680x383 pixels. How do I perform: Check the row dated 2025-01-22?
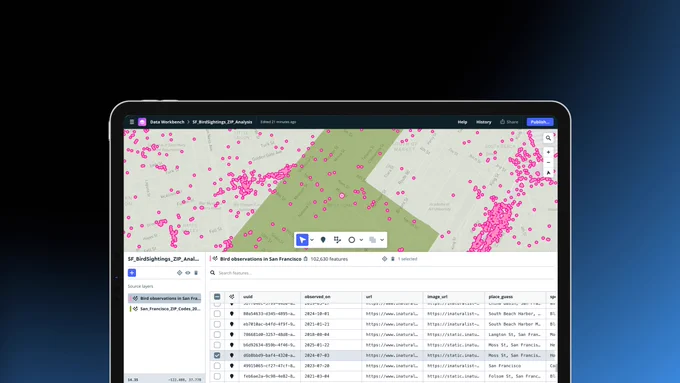[217, 345]
